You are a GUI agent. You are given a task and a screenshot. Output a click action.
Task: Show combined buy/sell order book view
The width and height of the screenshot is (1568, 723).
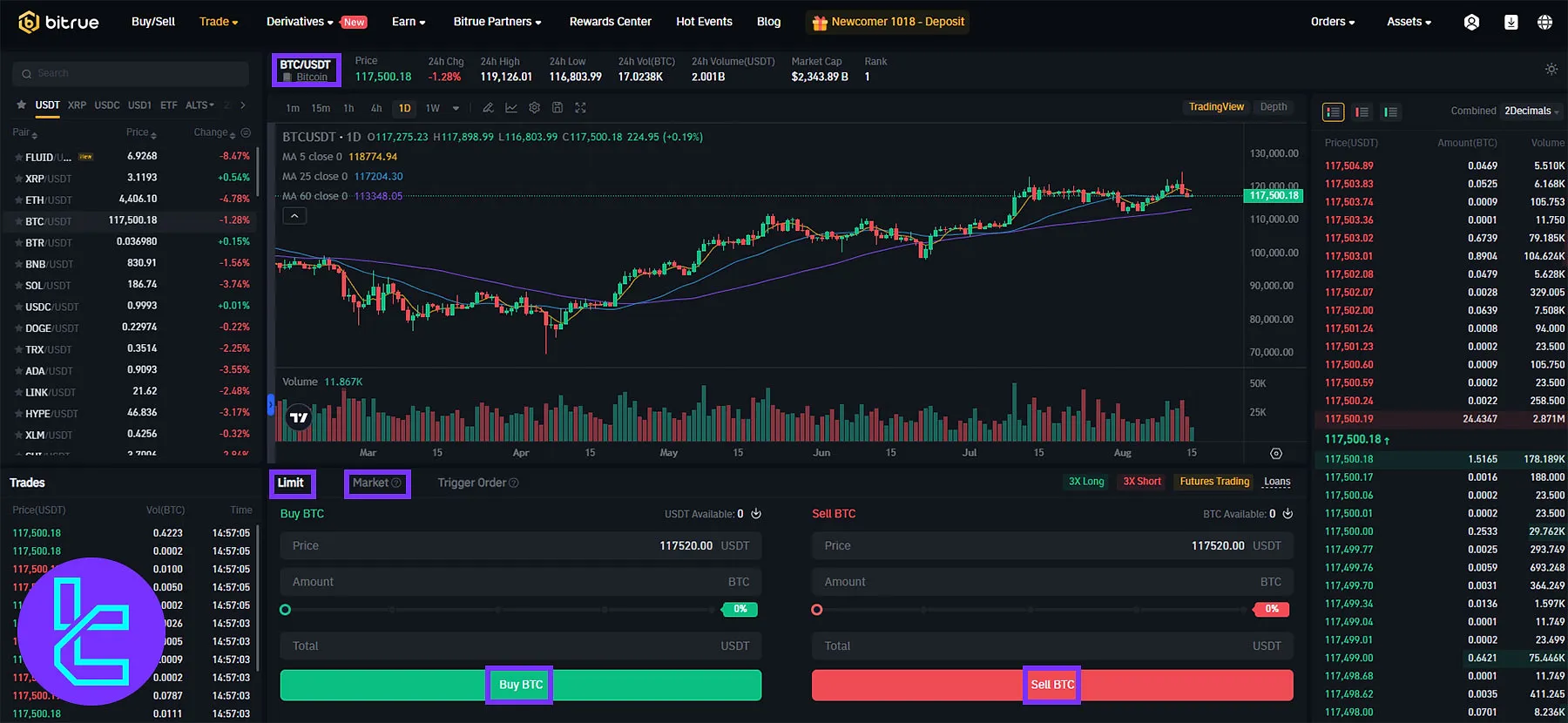(1333, 111)
